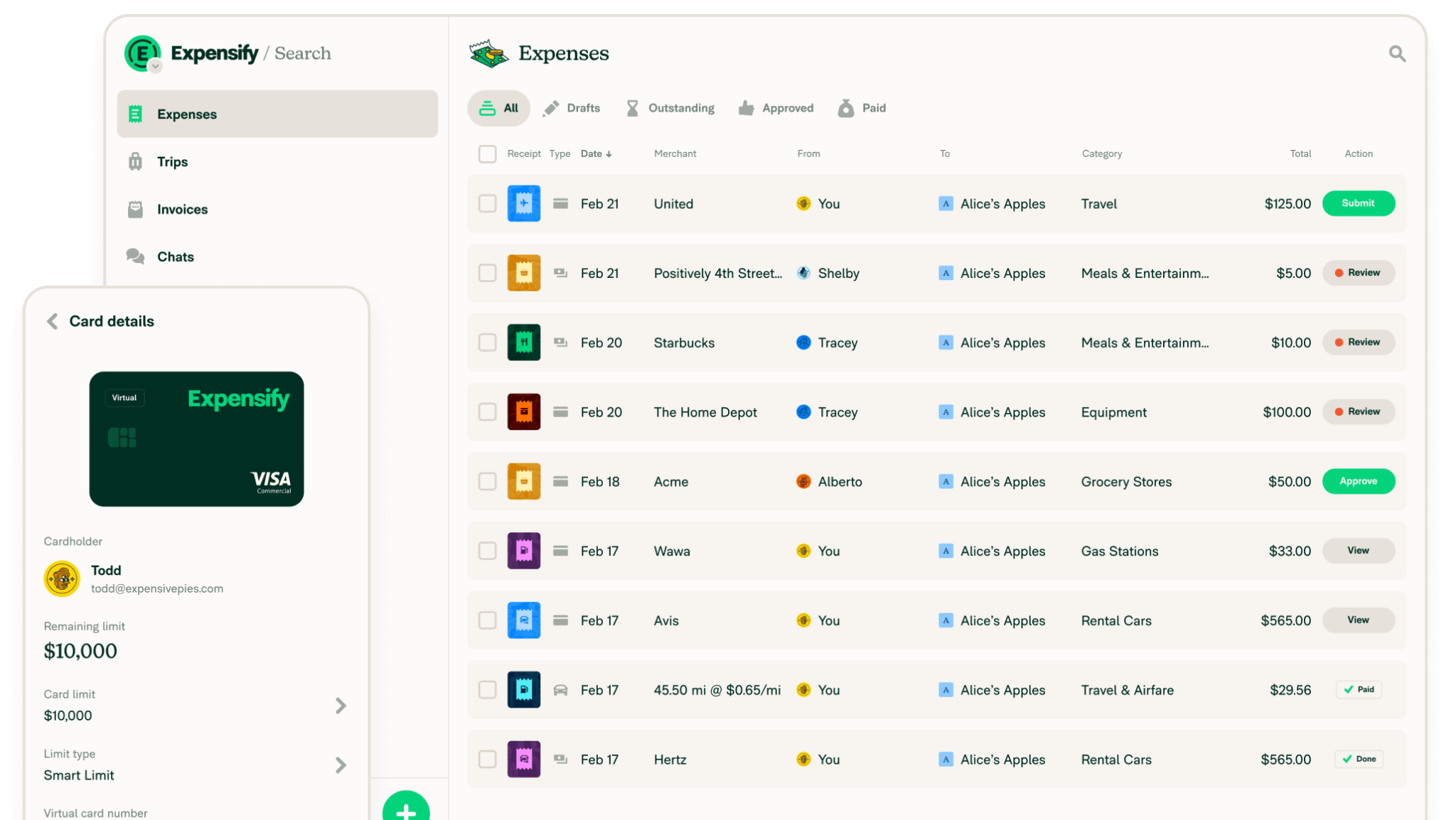Click the card type icon for Wawa
Screen dimensions: 1456x820
[560, 551]
